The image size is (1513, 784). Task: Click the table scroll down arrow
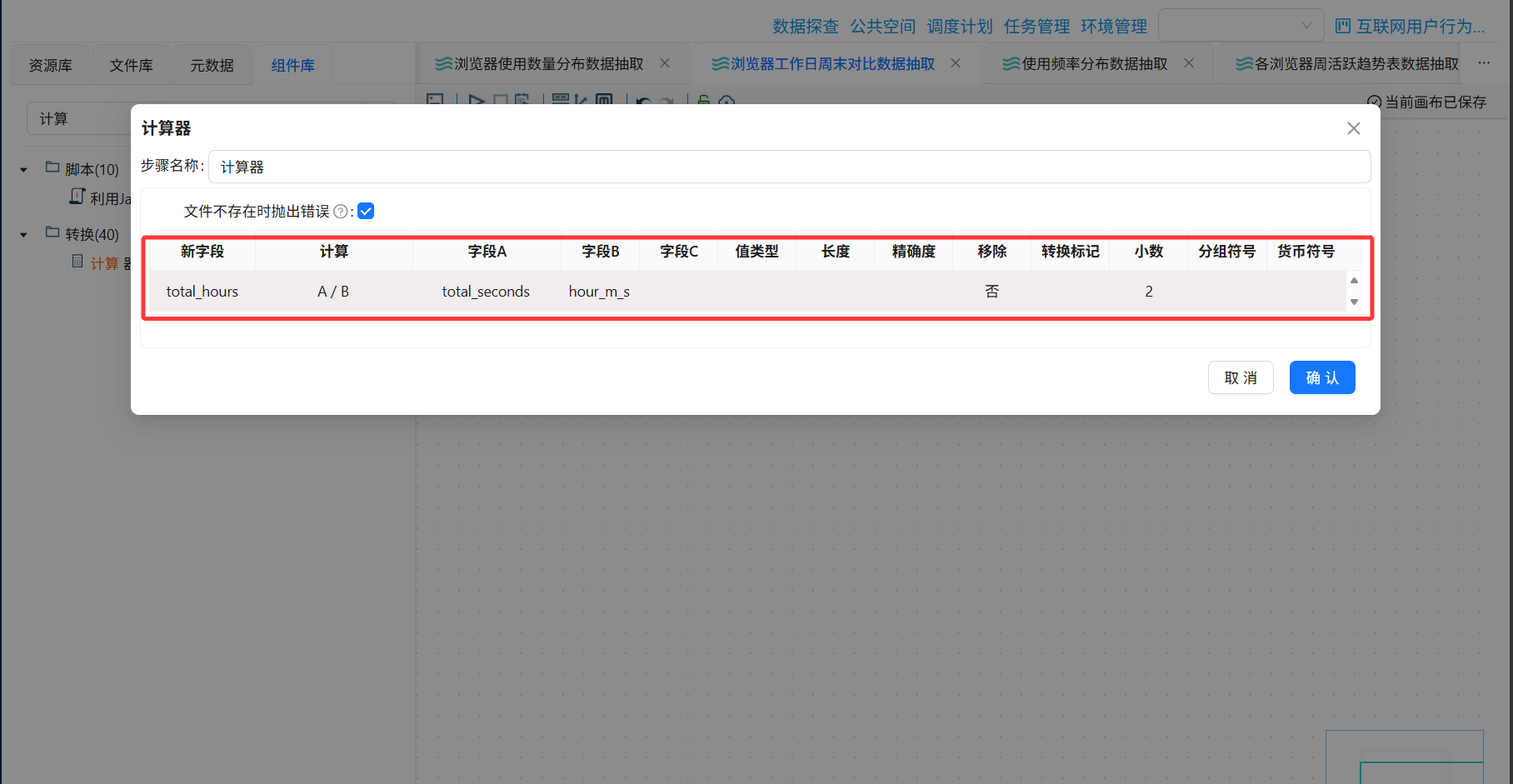pyautogui.click(x=1354, y=302)
